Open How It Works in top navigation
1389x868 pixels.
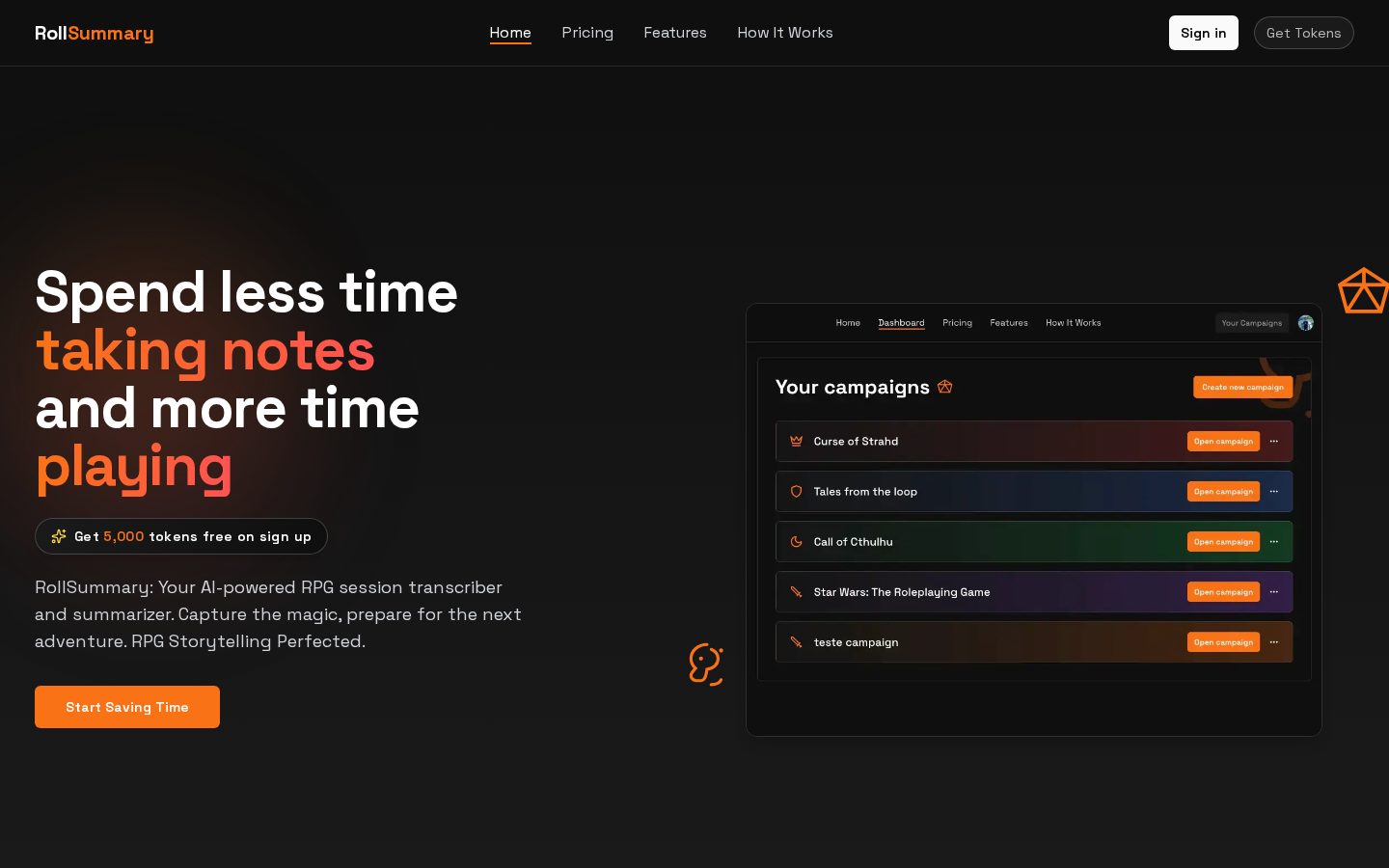pos(785,33)
